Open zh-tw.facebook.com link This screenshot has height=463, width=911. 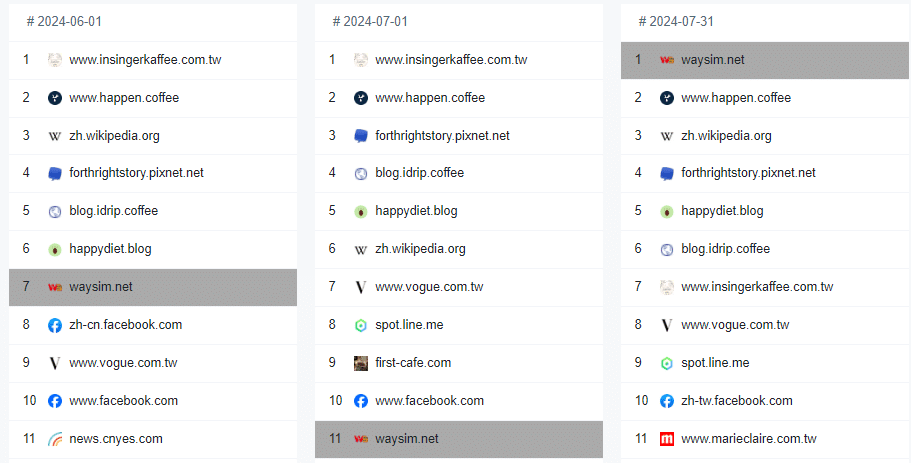coord(736,401)
